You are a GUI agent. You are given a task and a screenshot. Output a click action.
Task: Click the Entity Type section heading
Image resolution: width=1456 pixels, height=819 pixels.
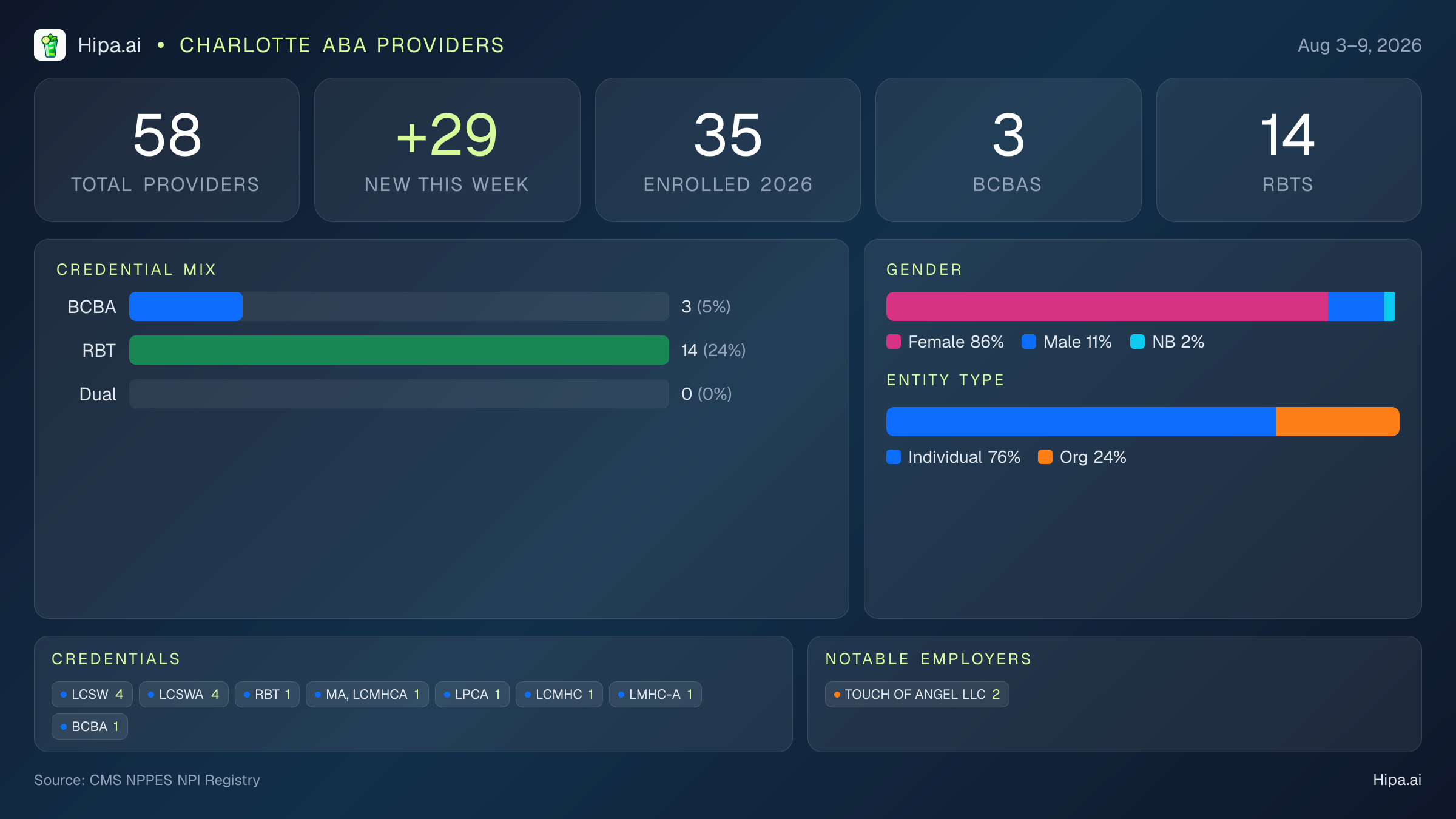[945, 380]
